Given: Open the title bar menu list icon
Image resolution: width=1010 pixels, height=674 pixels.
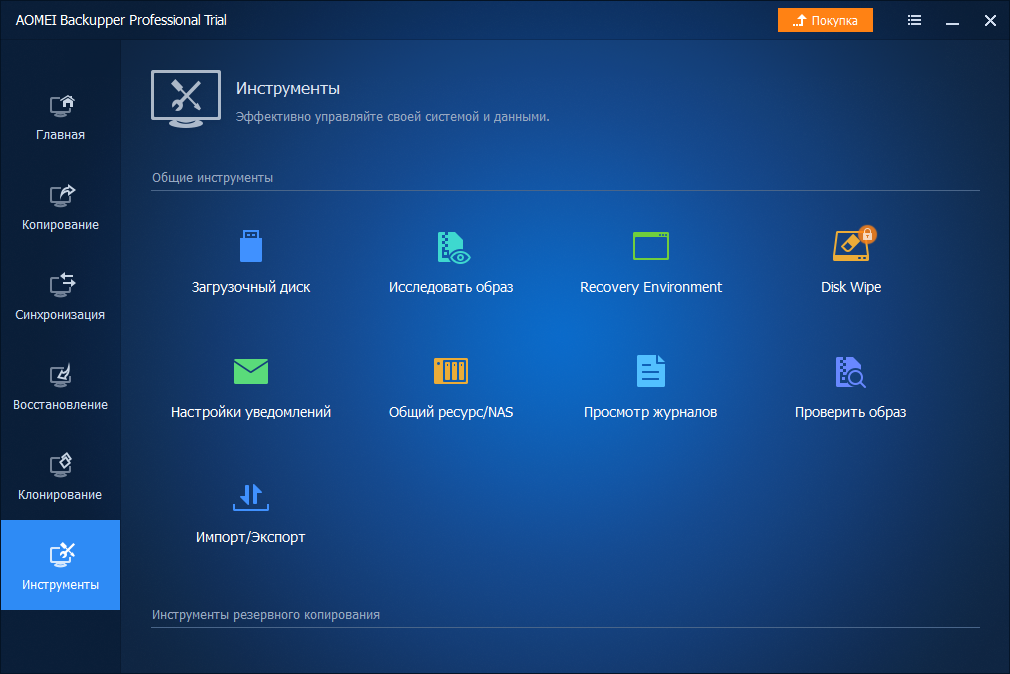Looking at the screenshot, I should click(x=914, y=21).
